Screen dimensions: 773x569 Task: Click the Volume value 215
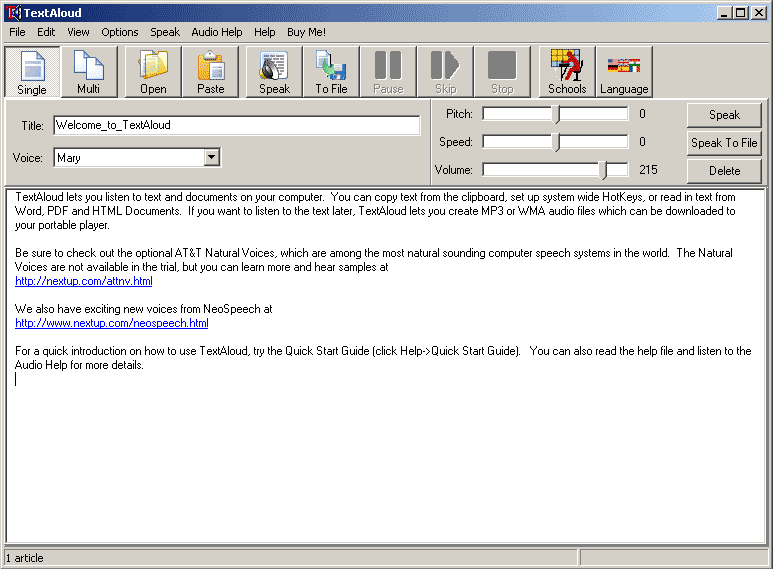pos(648,170)
